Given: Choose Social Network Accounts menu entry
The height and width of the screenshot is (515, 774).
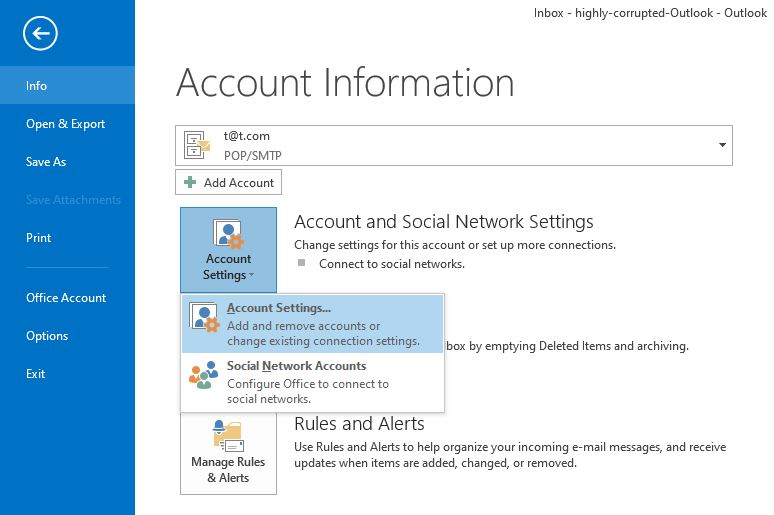Looking at the screenshot, I should click(312, 382).
